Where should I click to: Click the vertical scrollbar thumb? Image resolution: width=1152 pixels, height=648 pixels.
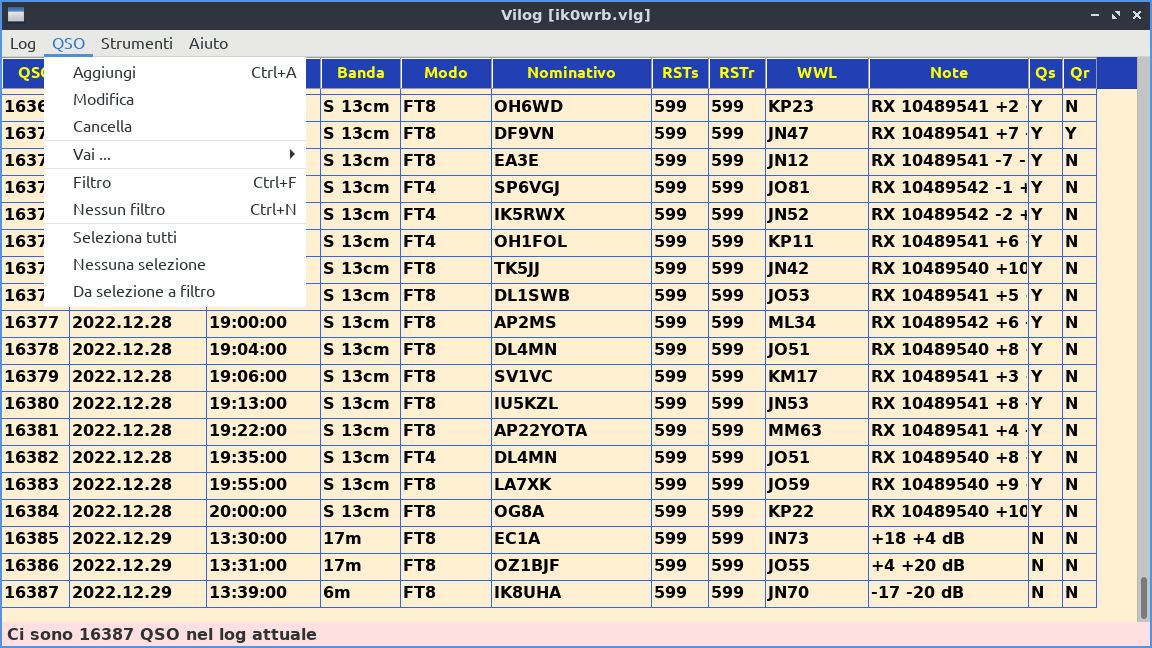[1143, 598]
